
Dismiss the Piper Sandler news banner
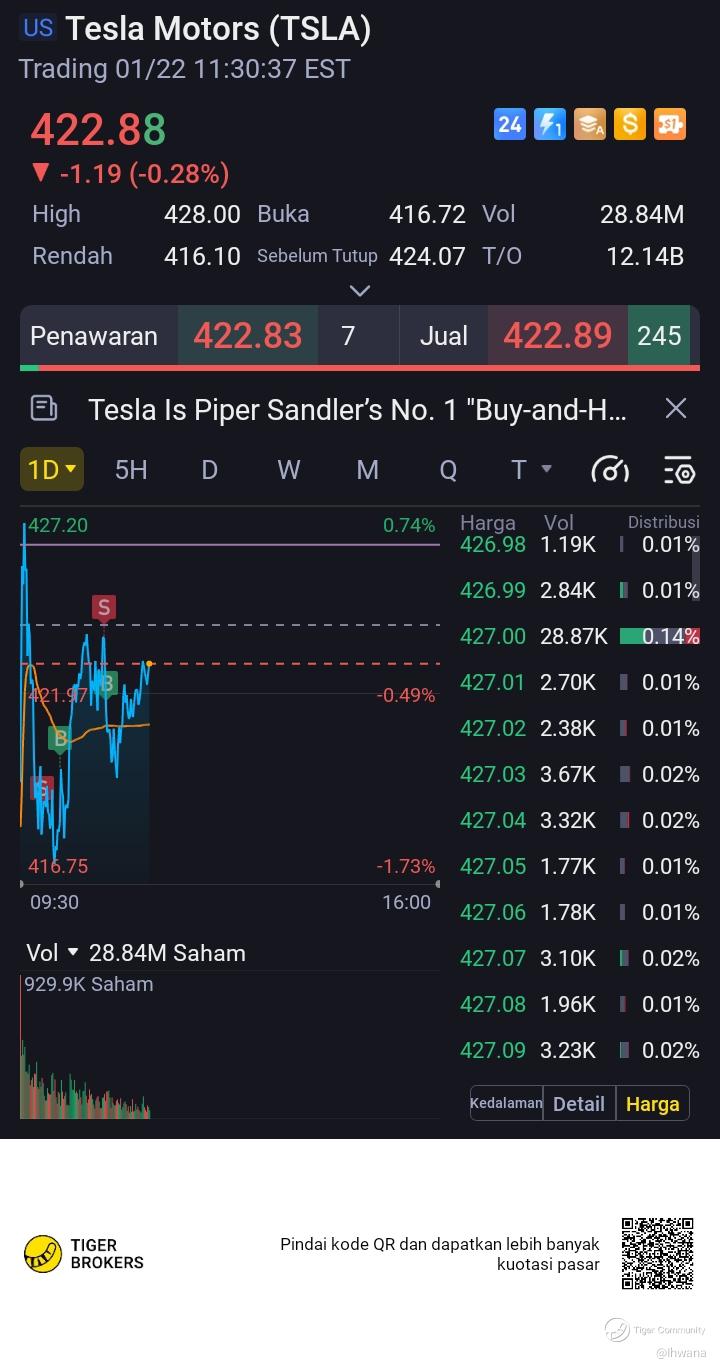pyautogui.click(x=676, y=408)
